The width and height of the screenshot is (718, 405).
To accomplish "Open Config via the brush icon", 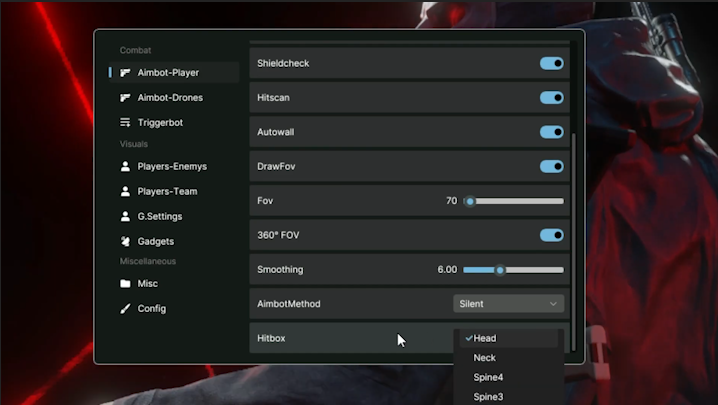I will pyautogui.click(x=126, y=309).
